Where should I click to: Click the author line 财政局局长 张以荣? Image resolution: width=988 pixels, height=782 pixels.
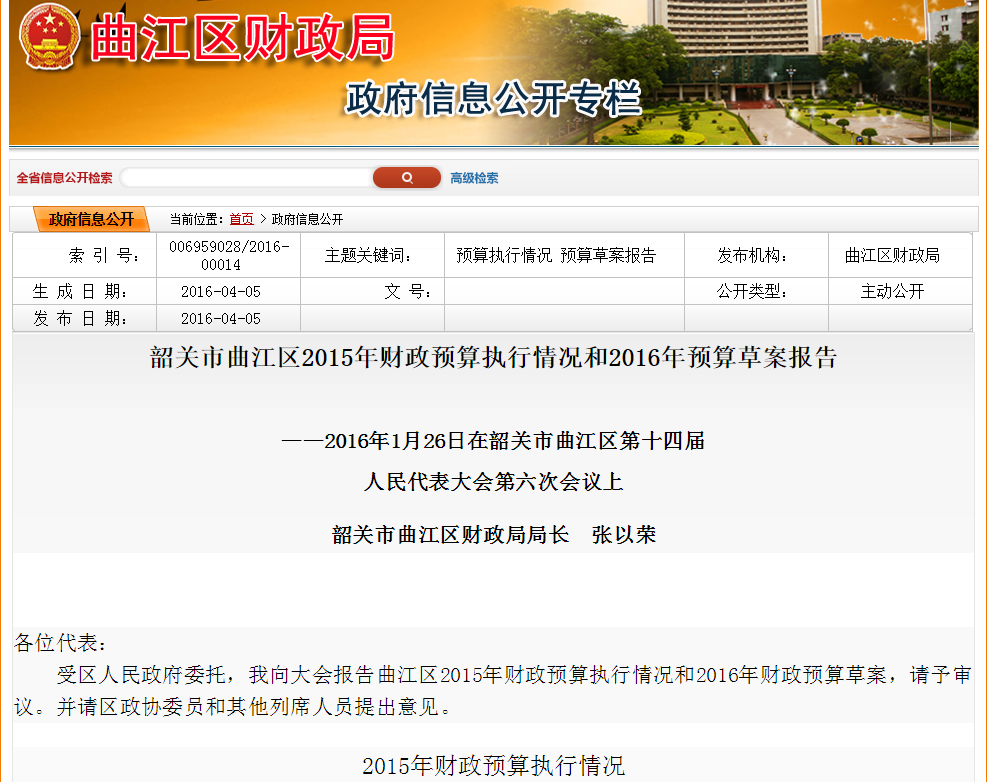493,535
